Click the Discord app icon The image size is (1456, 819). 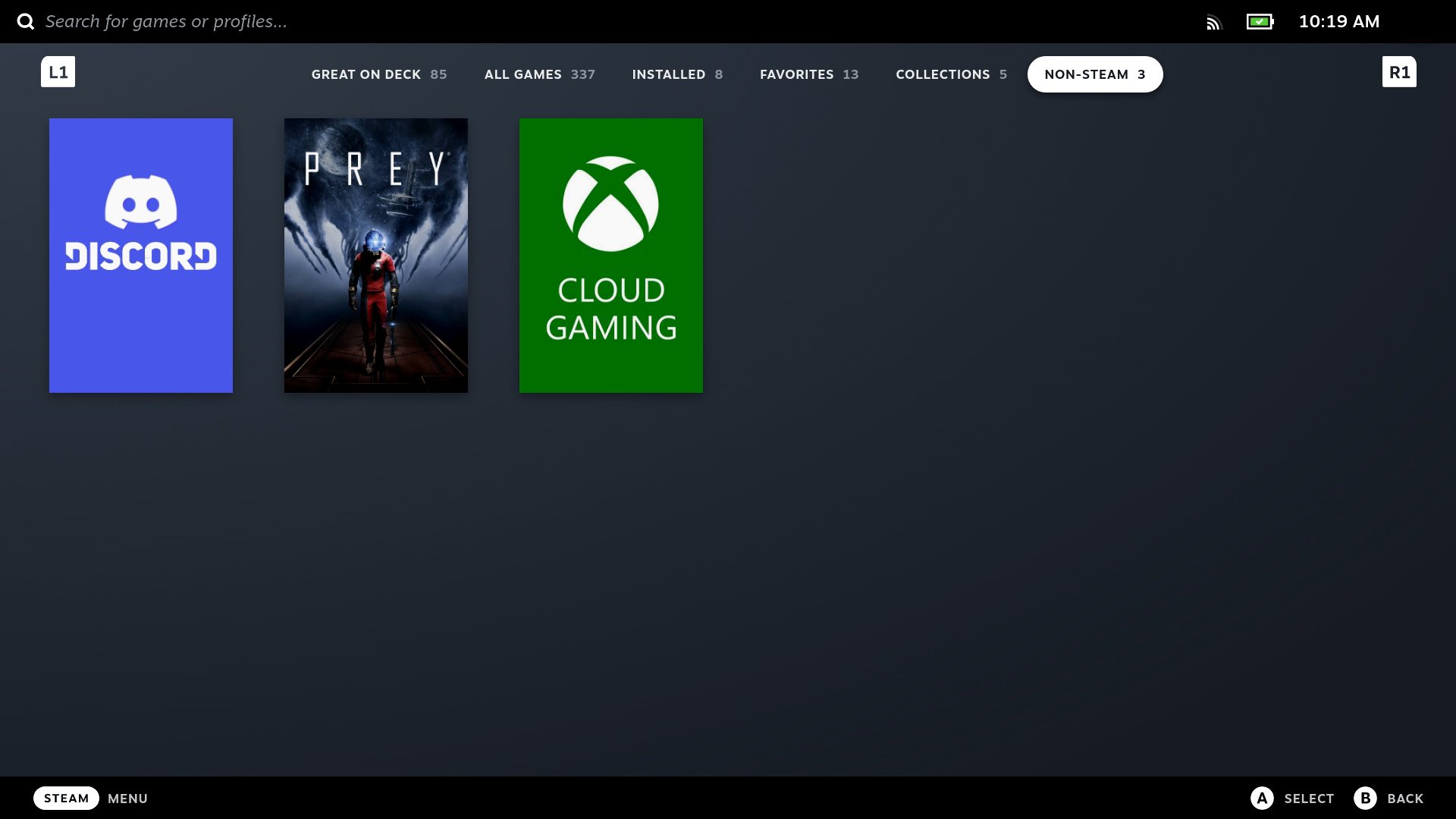point(141,255)
